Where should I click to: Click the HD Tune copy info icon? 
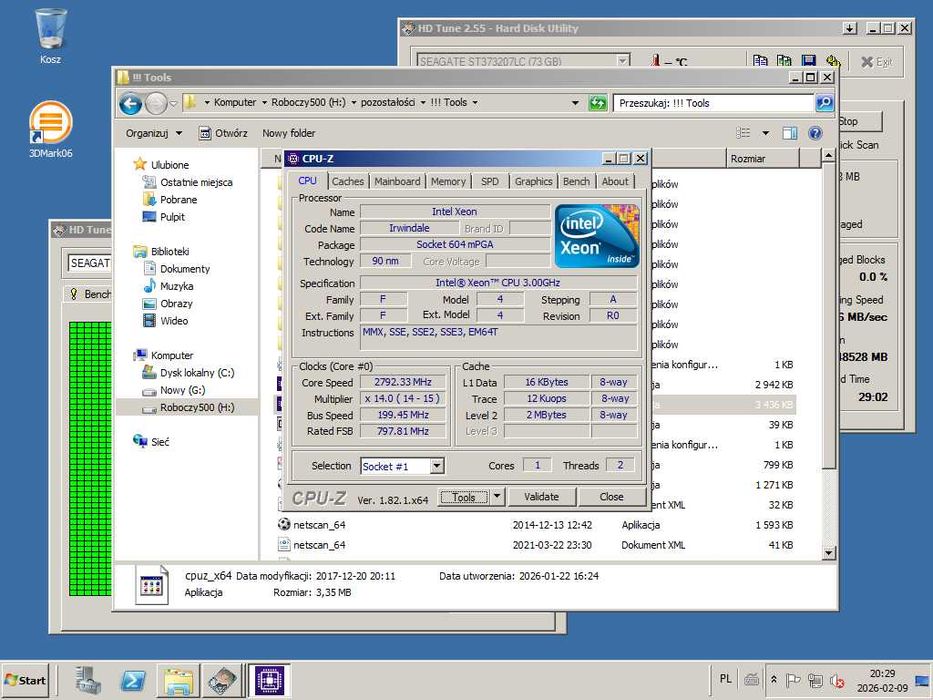tap(760, 61)
